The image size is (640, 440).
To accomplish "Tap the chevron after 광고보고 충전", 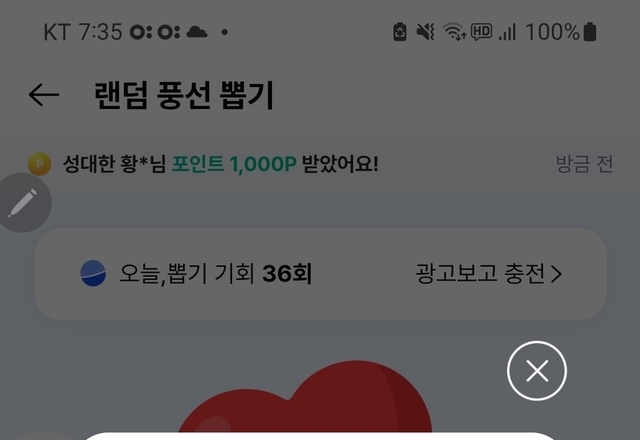I will click(x=556, y=274).
